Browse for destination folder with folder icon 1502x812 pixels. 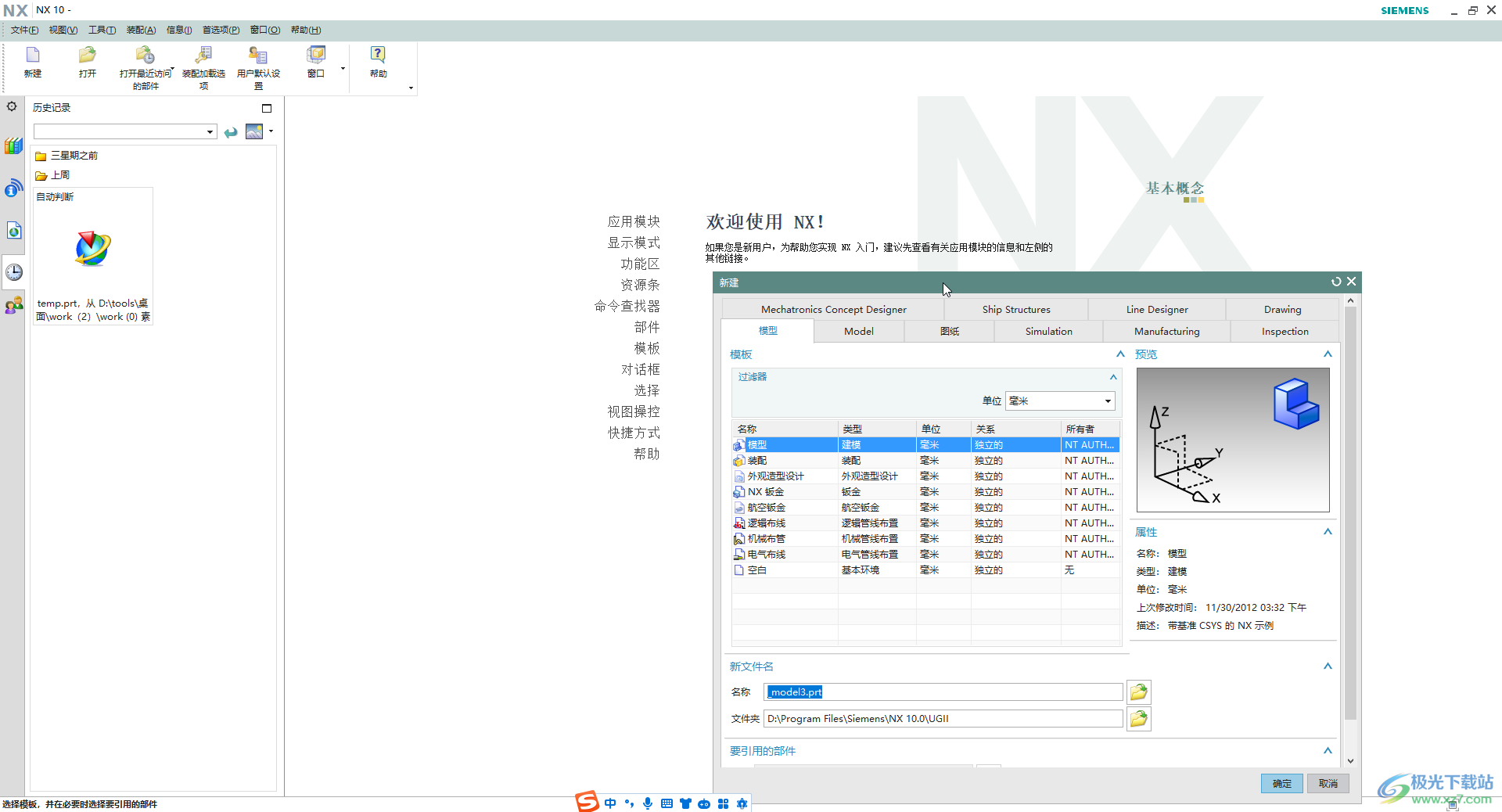[x=1138, y=719]
